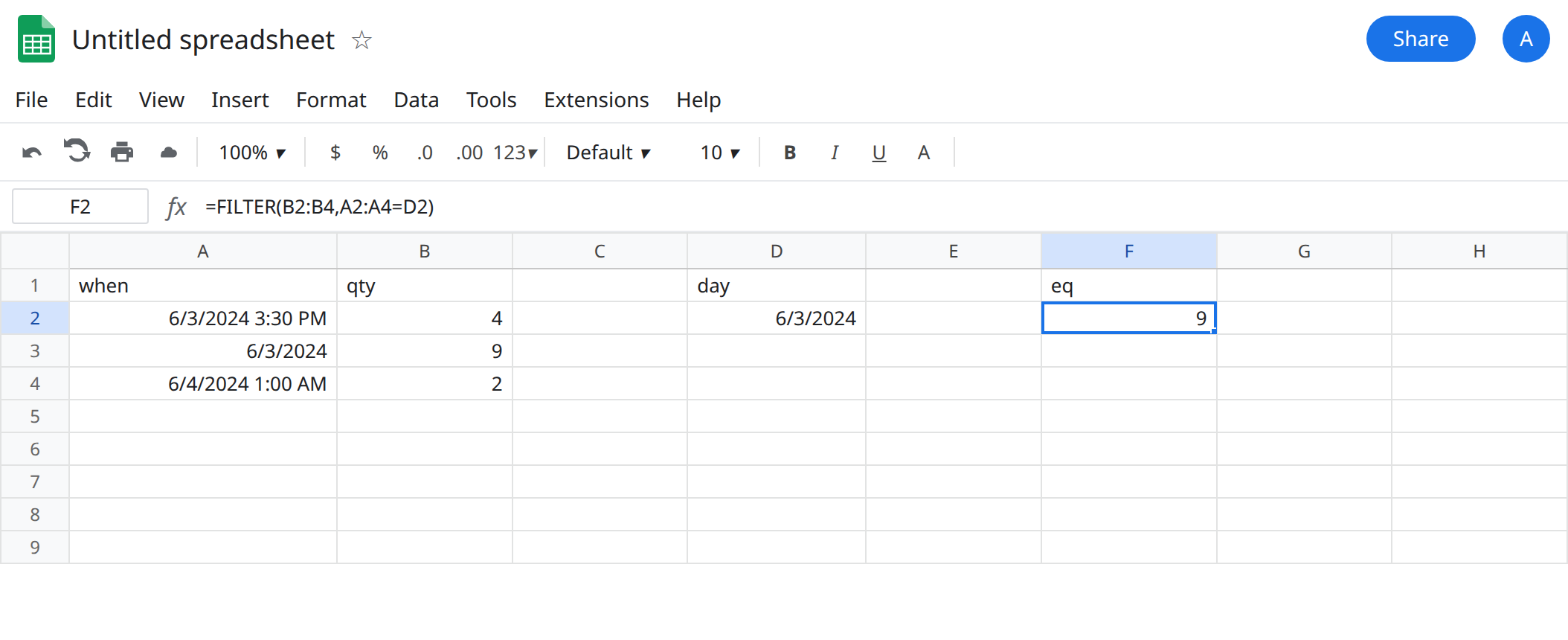Click the blue Share button

pos(1421,39)
